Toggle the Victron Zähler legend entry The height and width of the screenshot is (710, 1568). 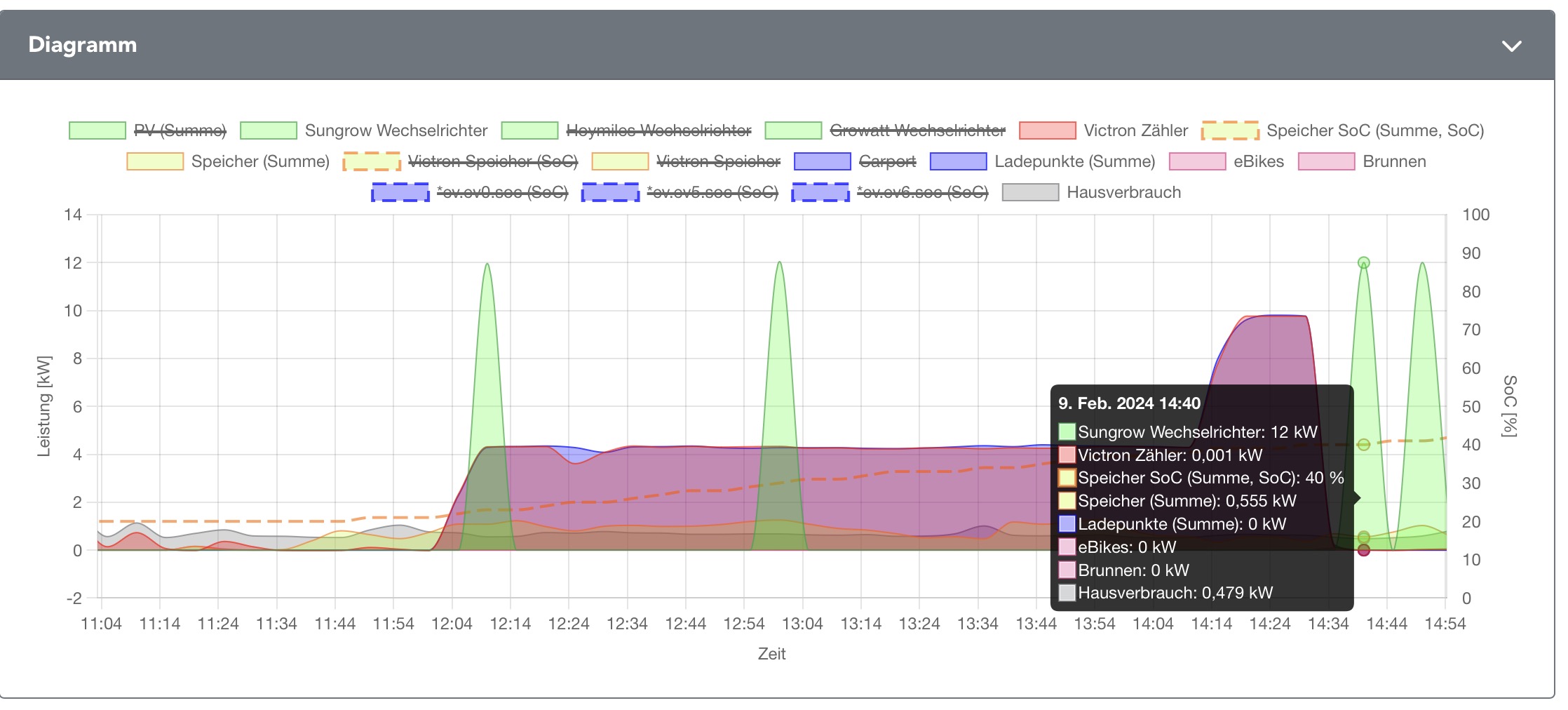coord(1135,131)
